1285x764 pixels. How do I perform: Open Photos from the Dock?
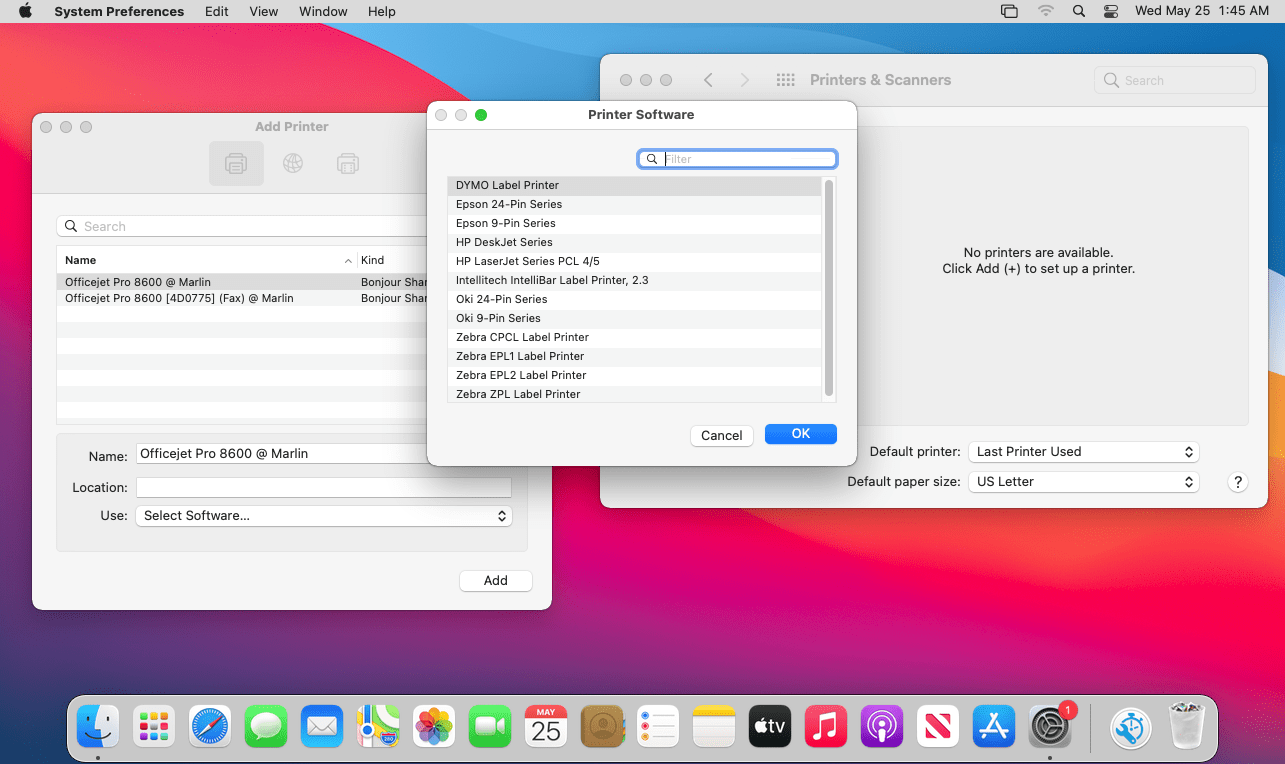434,726
